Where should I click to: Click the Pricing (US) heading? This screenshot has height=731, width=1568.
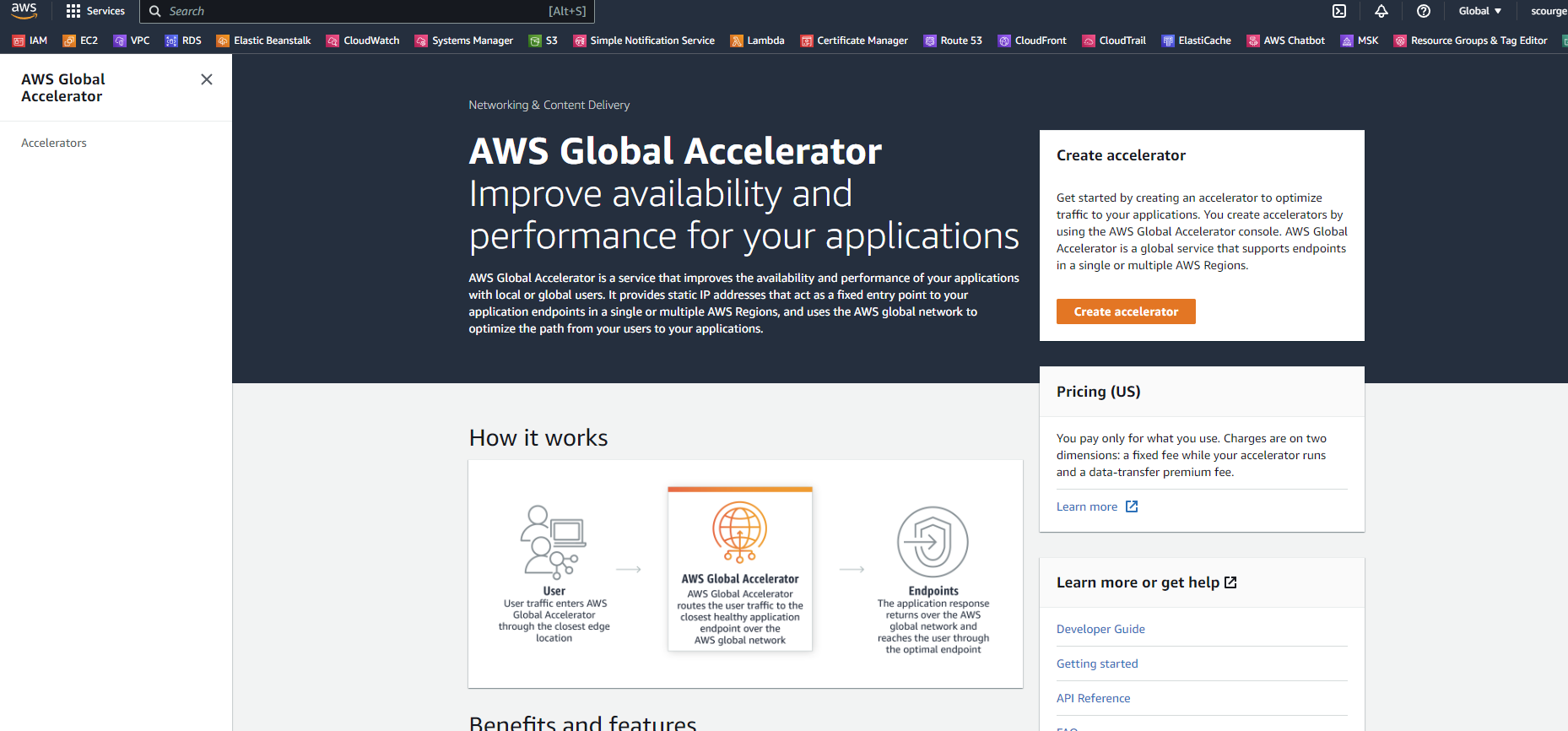pos(1098,392)
